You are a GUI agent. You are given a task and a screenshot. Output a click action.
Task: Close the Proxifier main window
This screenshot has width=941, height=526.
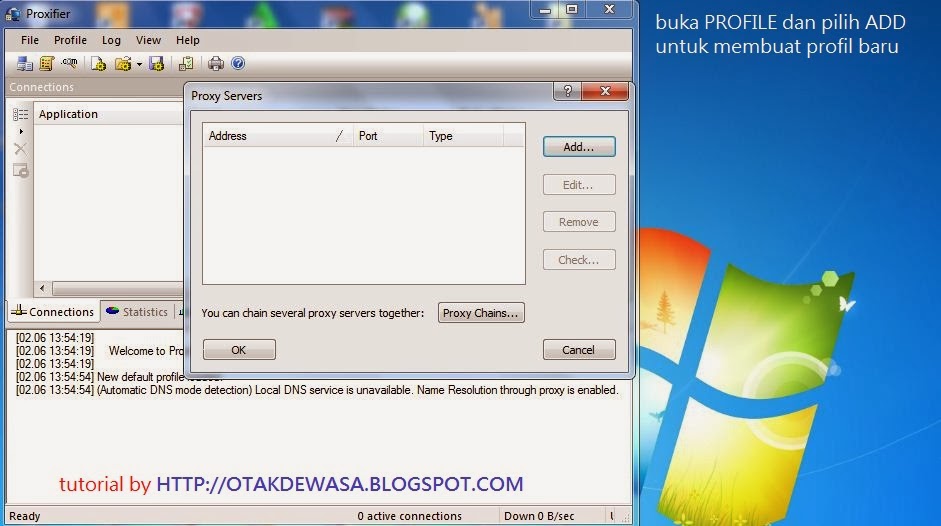click(609, 10)
